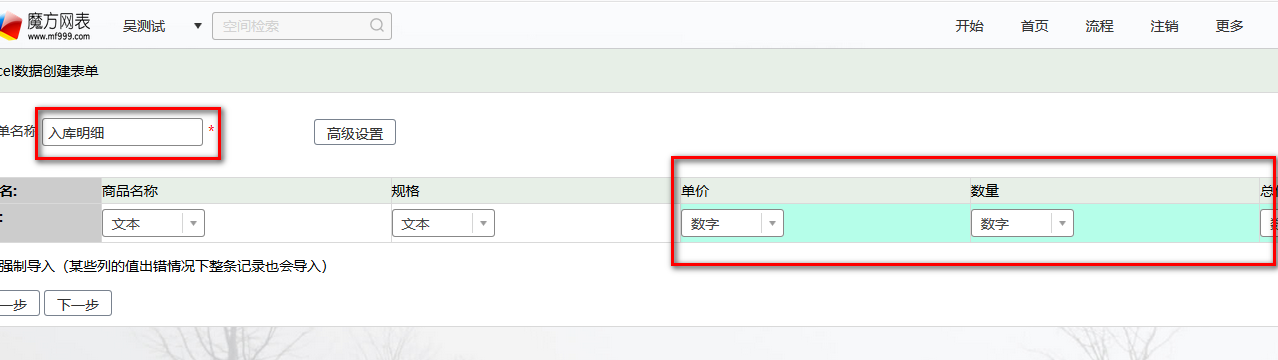Expand the arrow next to 吴测试

tap(197, 26)
